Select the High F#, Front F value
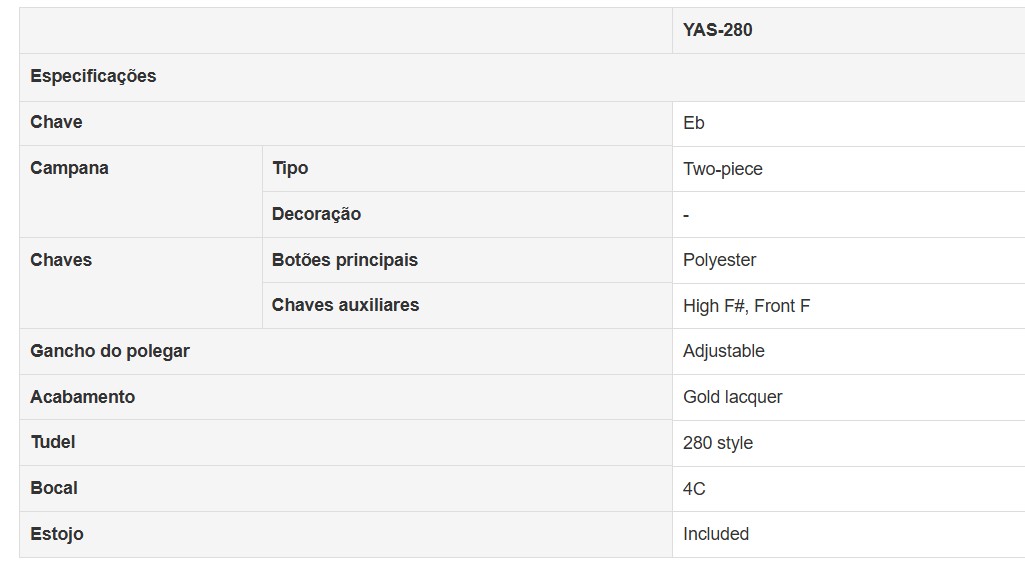The image size is (1025, 570). click(747, 306)
